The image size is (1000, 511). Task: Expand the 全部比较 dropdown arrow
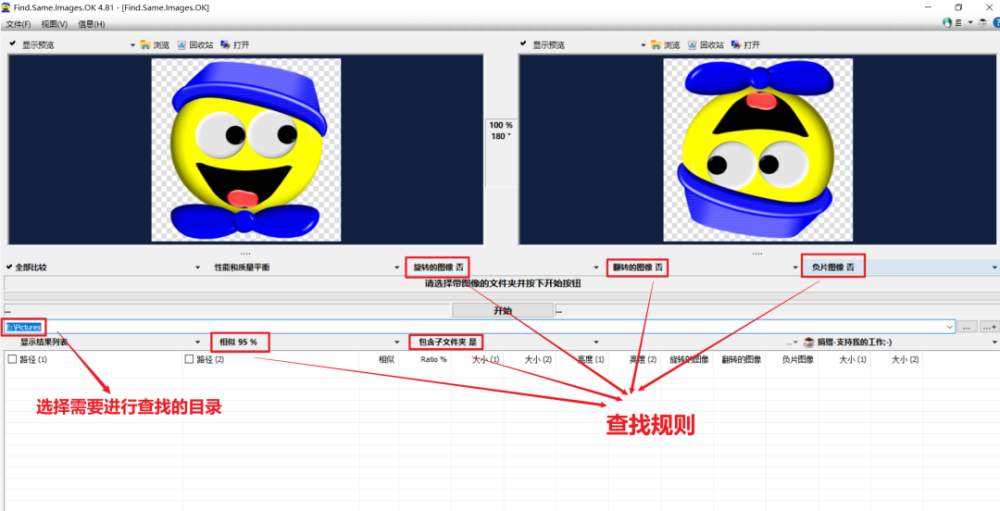point(198,268)
